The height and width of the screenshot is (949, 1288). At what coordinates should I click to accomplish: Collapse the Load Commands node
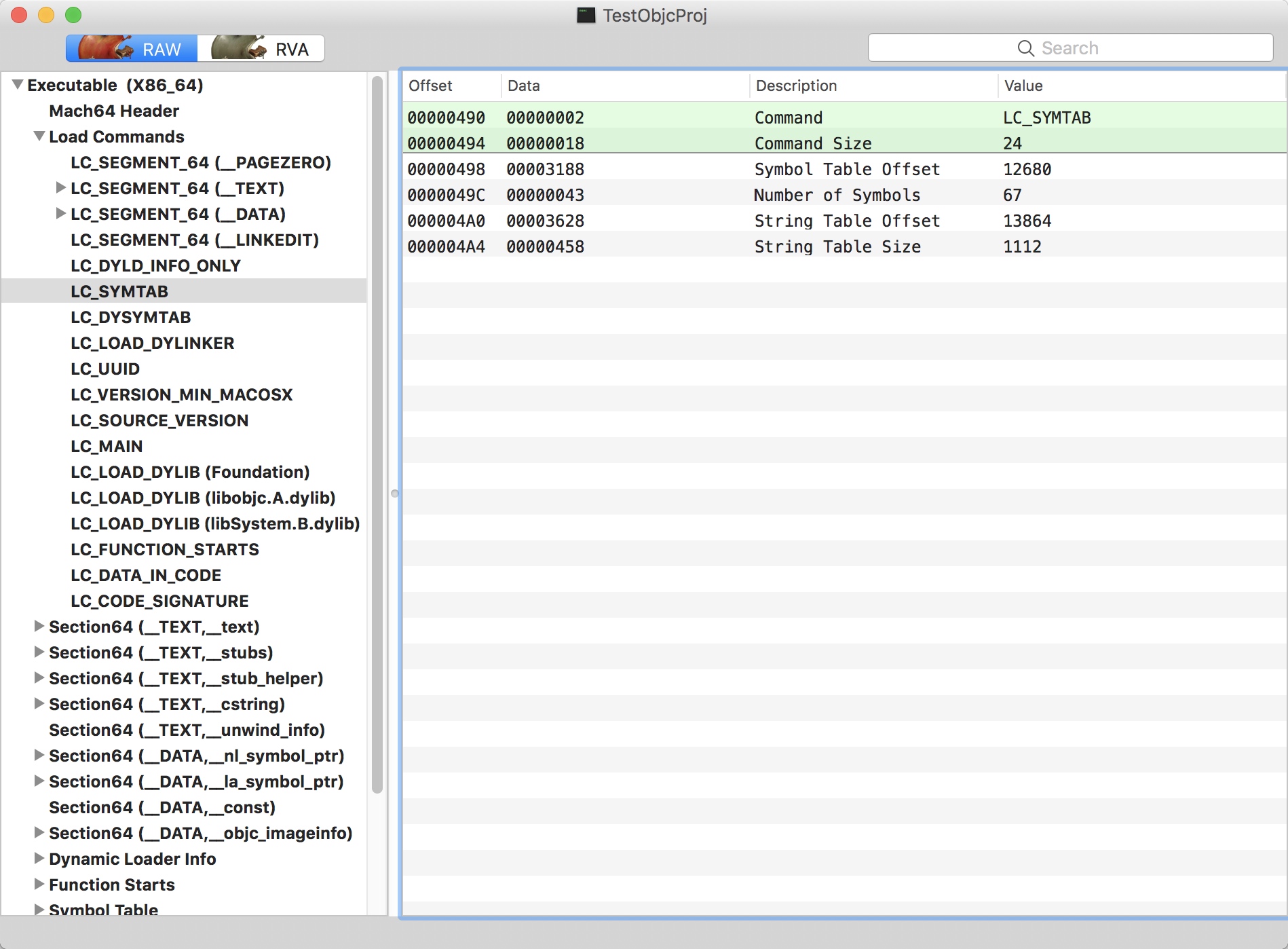pos(39,136)
